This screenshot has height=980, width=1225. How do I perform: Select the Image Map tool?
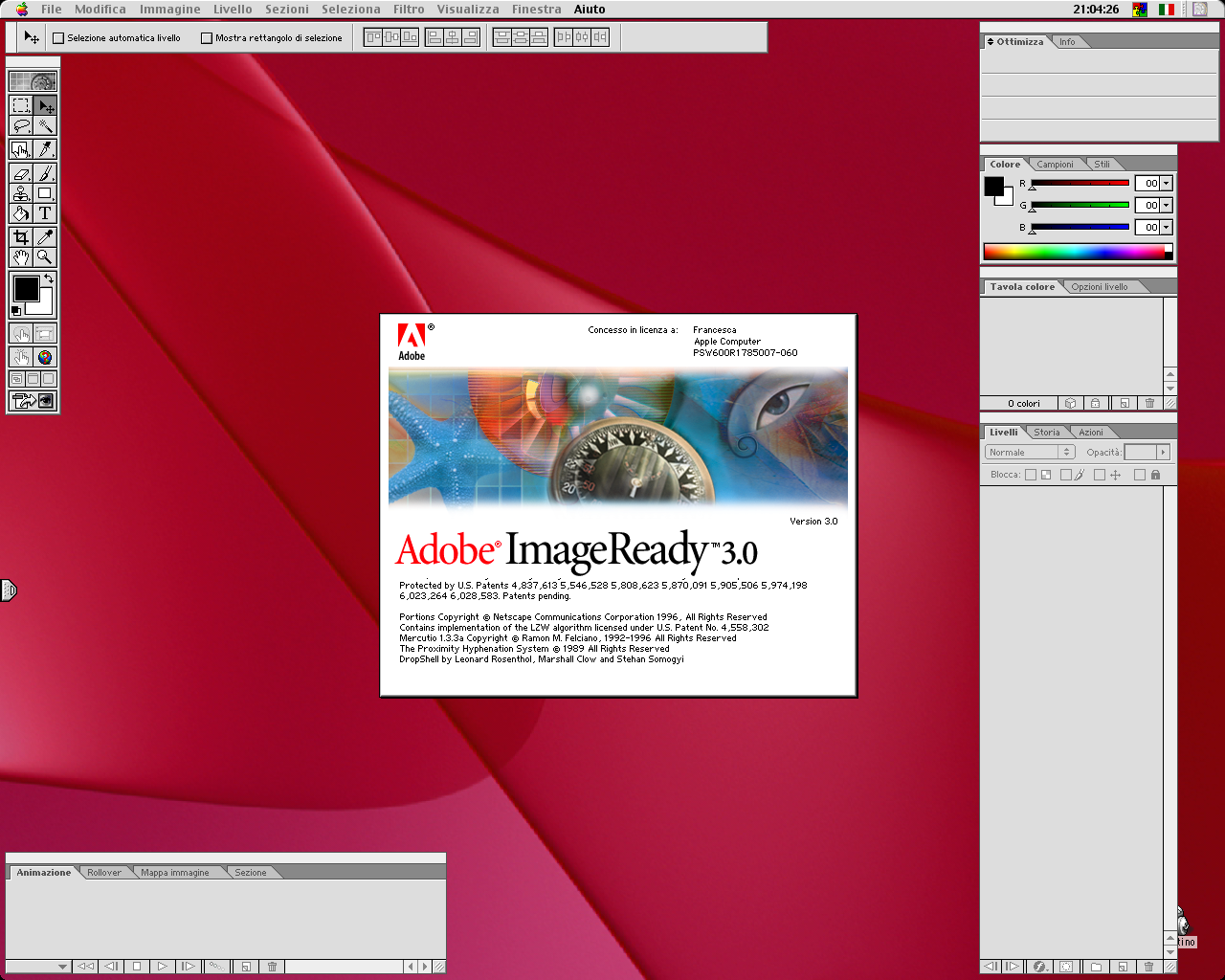[x=21, y=149]
